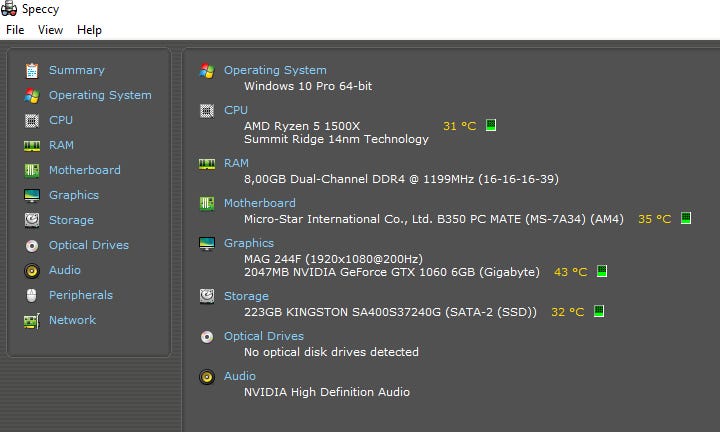Open the Motherboard heading link in summary
This screenshot has width=720, height=432.
click(x=259, y=203)
